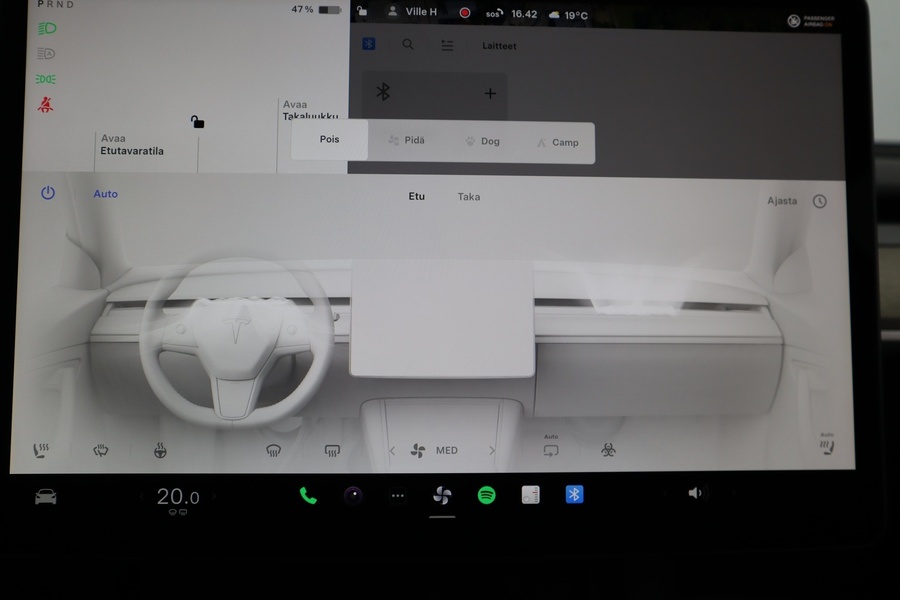Open the Phone app from the taskbar
Screen dimensions: 900x600
tap(307, 495)
